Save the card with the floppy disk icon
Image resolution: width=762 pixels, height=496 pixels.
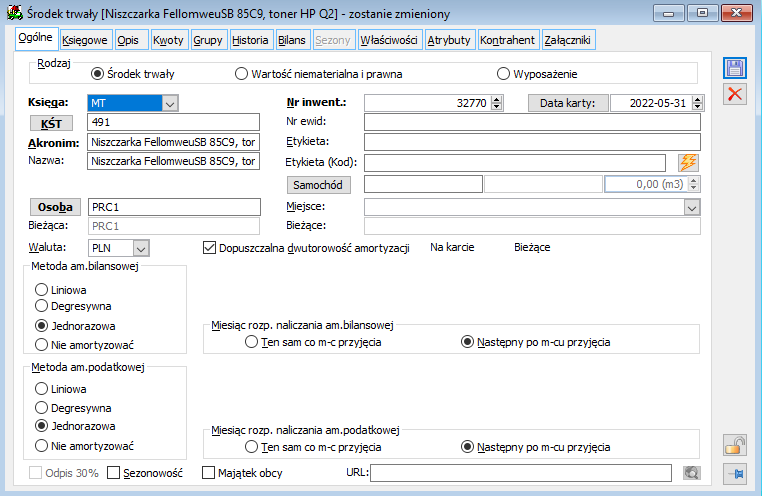pyautogui.click(x=734, y=68)
